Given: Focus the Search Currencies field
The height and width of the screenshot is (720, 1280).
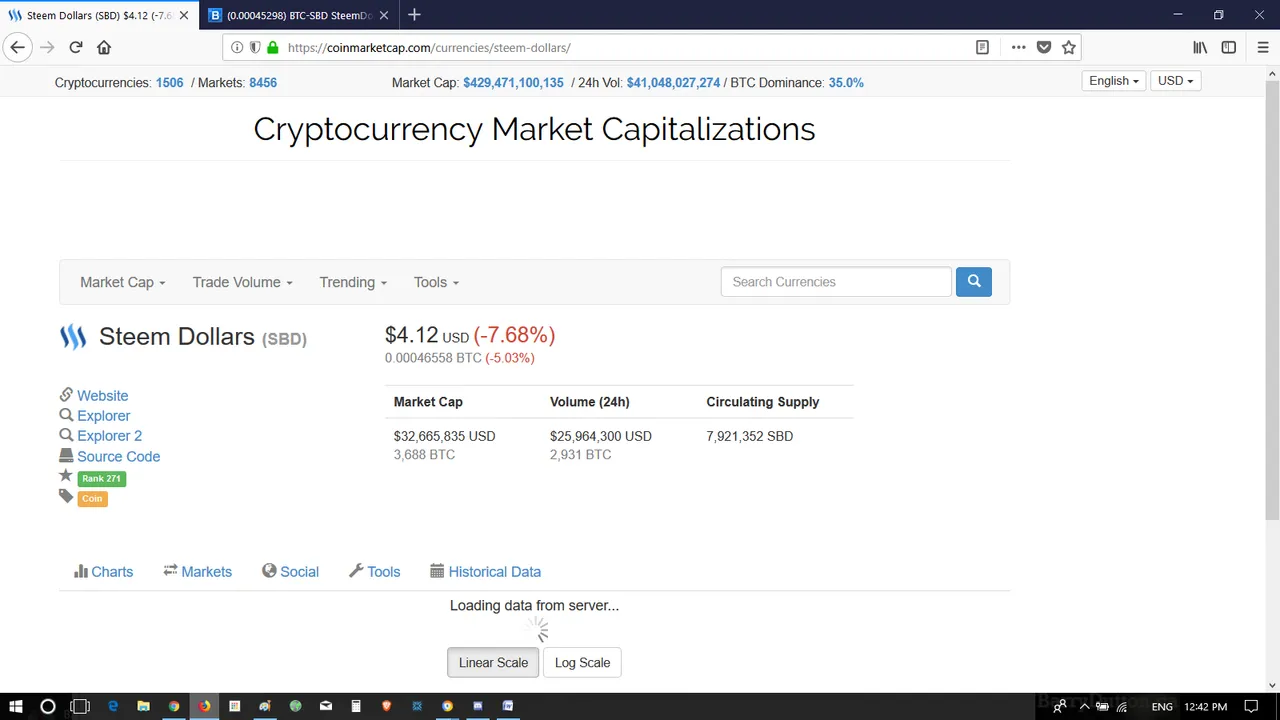Looking at the screenshot, I should coord(836,282).
